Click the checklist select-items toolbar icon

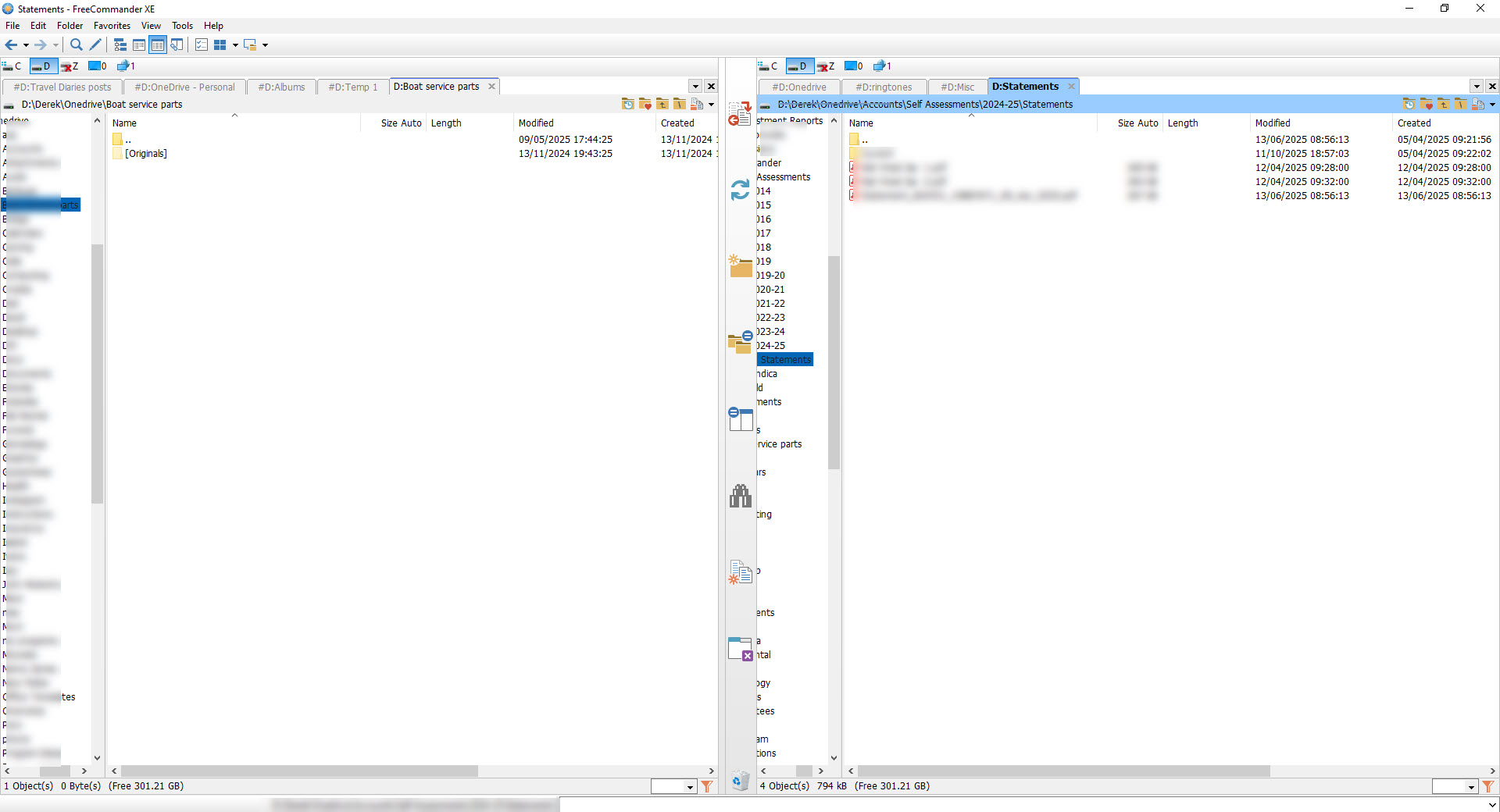[x=202, y=45]
